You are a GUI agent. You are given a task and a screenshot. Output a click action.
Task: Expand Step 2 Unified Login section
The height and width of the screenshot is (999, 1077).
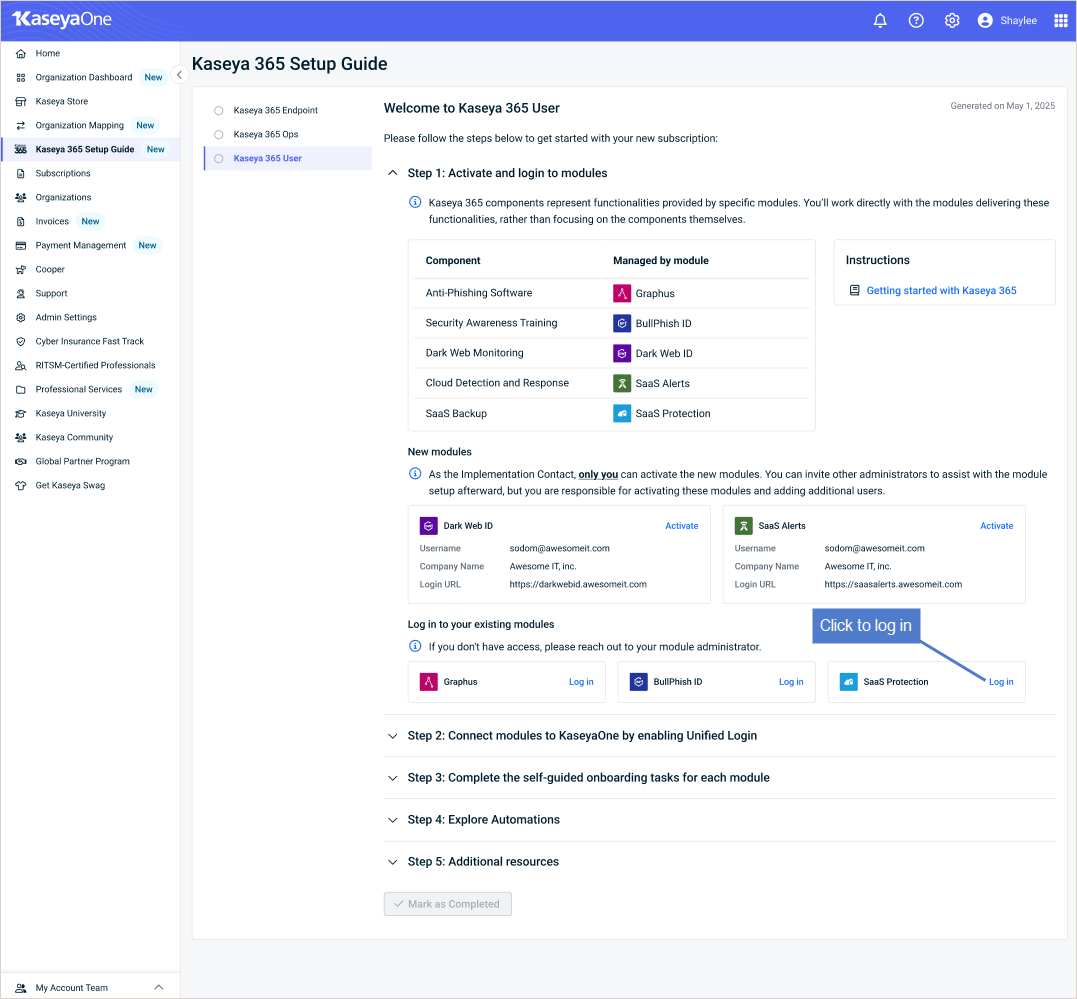coord(392,736)
